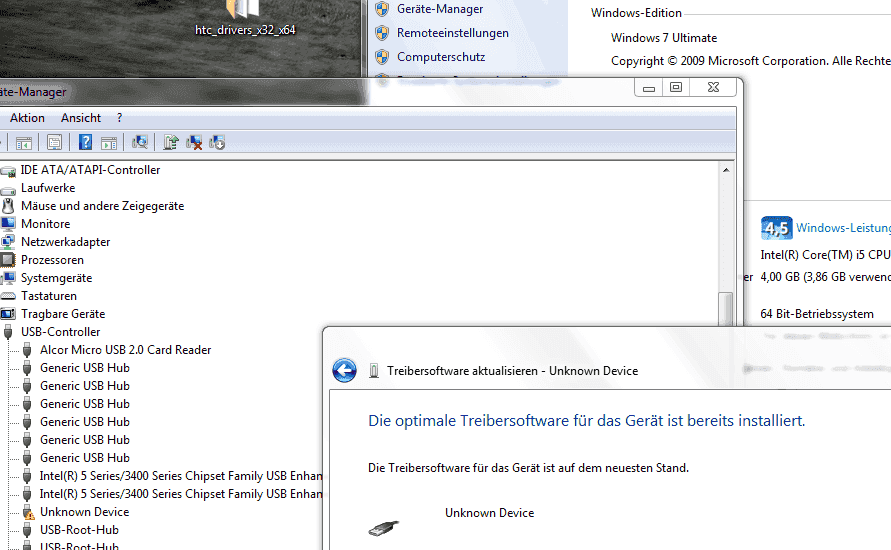Click the Scan for hardware changes icon
Screen dimensions: 891x550
tap(140, 142)
